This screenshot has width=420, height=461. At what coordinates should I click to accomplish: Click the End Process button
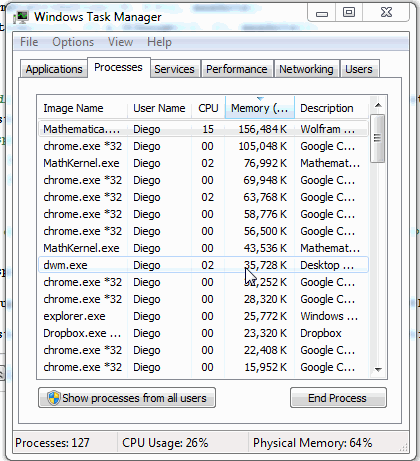(338, 398)
